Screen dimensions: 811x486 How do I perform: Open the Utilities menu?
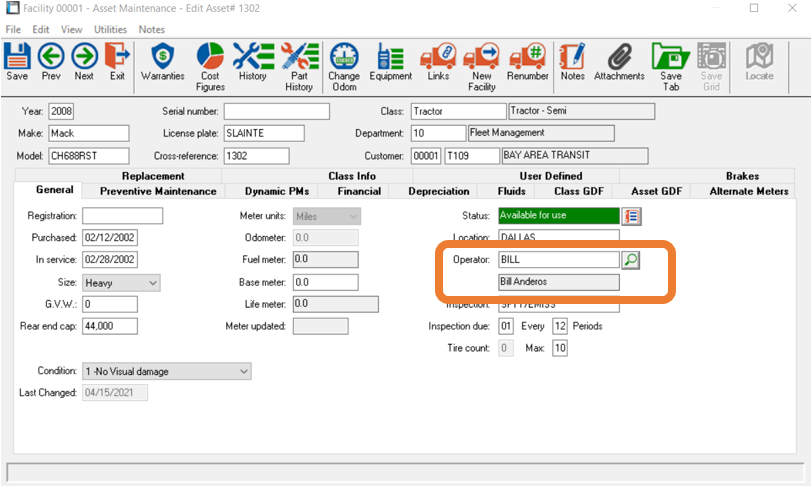pyautogui.click(x=110, y=30)
